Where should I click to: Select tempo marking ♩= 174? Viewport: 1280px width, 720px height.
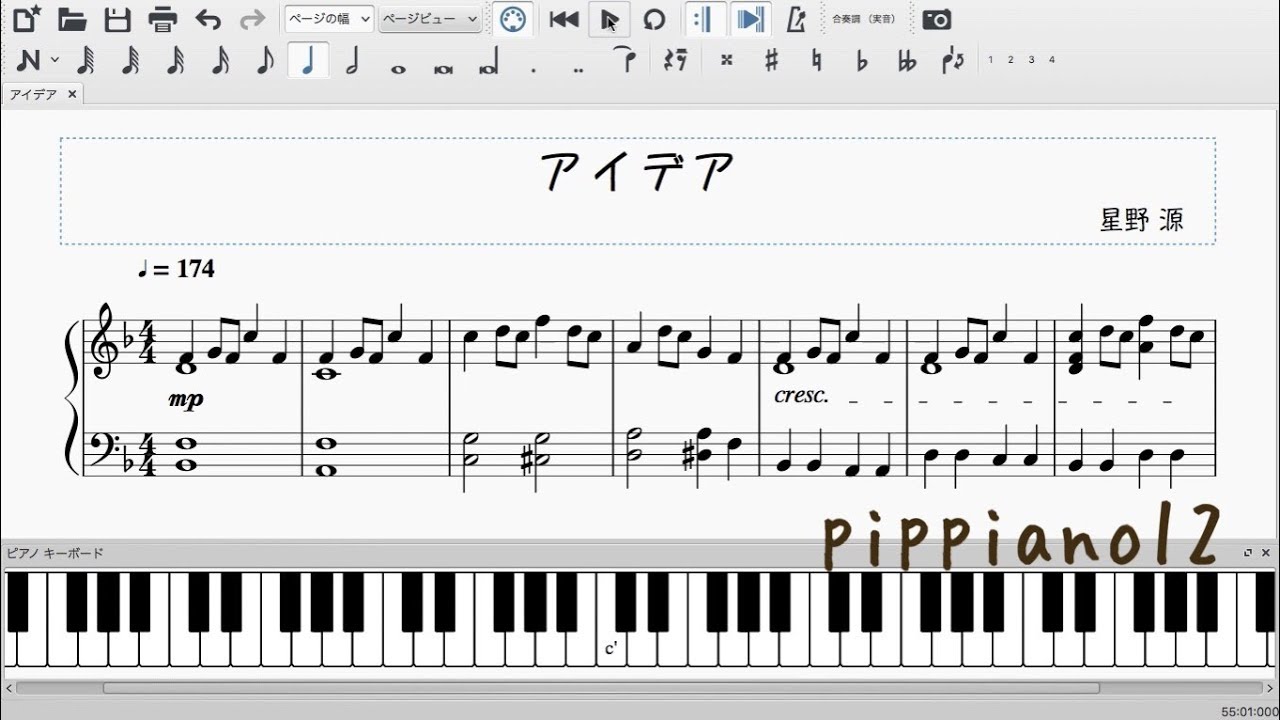pyautogui.click(x=176, y=269)
